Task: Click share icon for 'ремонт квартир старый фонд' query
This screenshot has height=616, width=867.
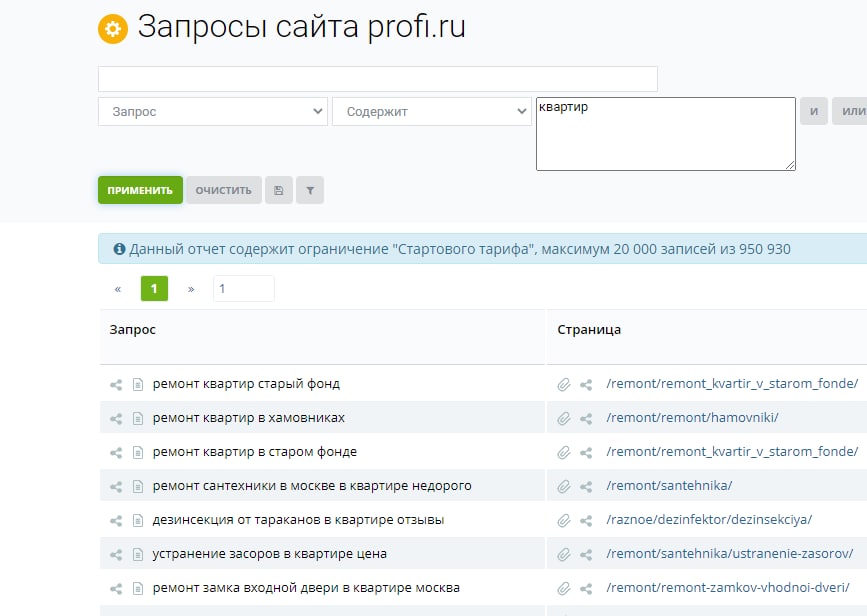Action: click(116, 384)
